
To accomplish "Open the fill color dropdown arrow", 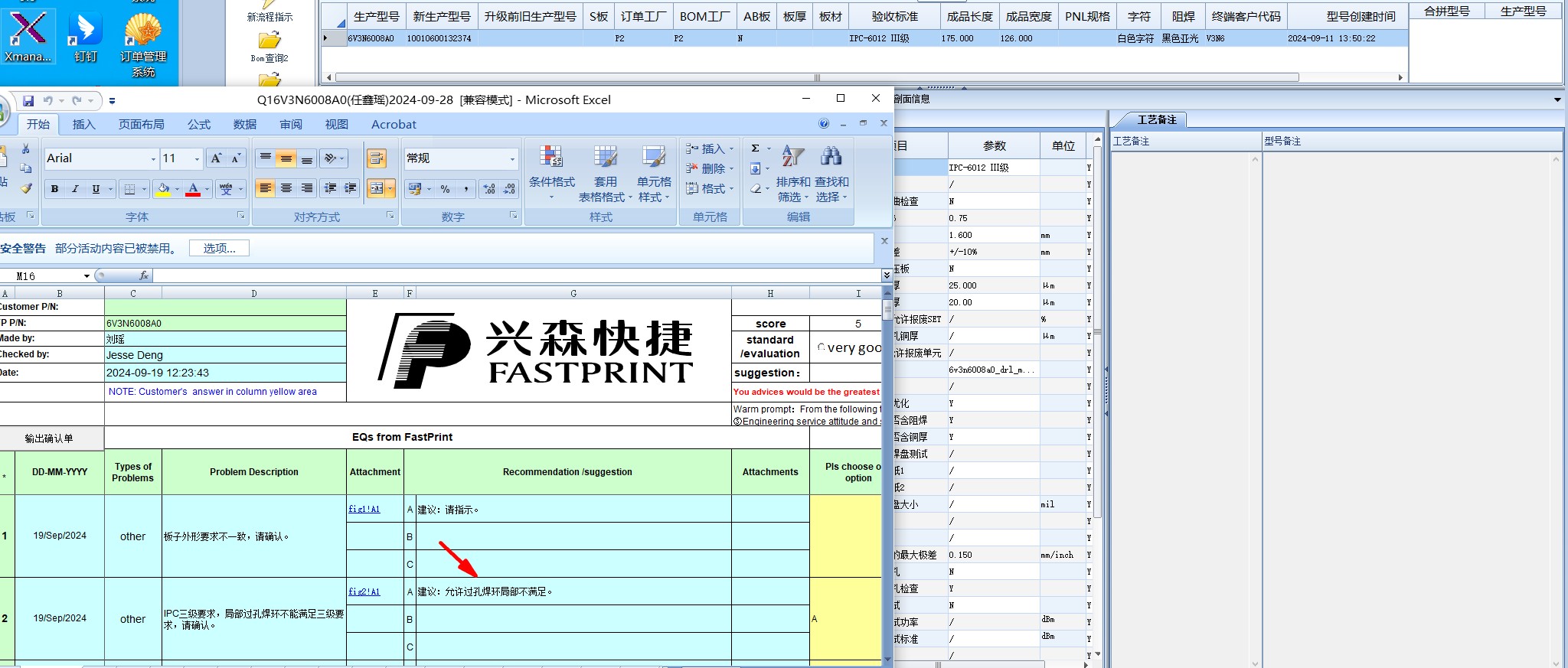I will point(177,189).
